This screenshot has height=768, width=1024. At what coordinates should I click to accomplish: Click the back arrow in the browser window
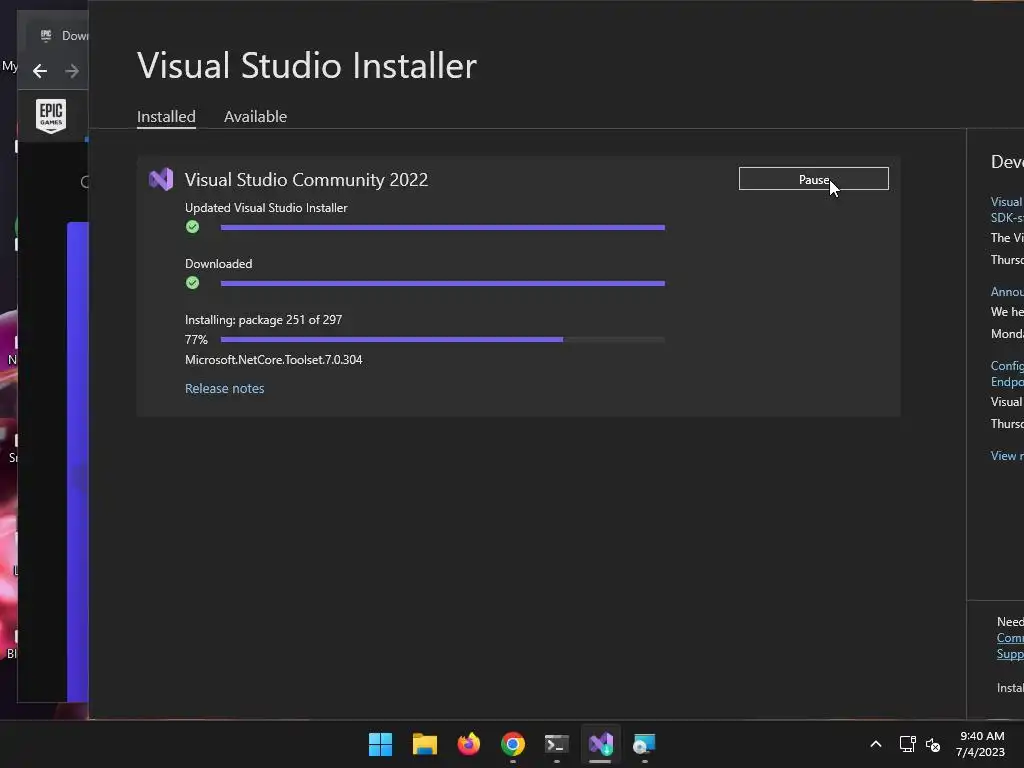coord(40,71)
